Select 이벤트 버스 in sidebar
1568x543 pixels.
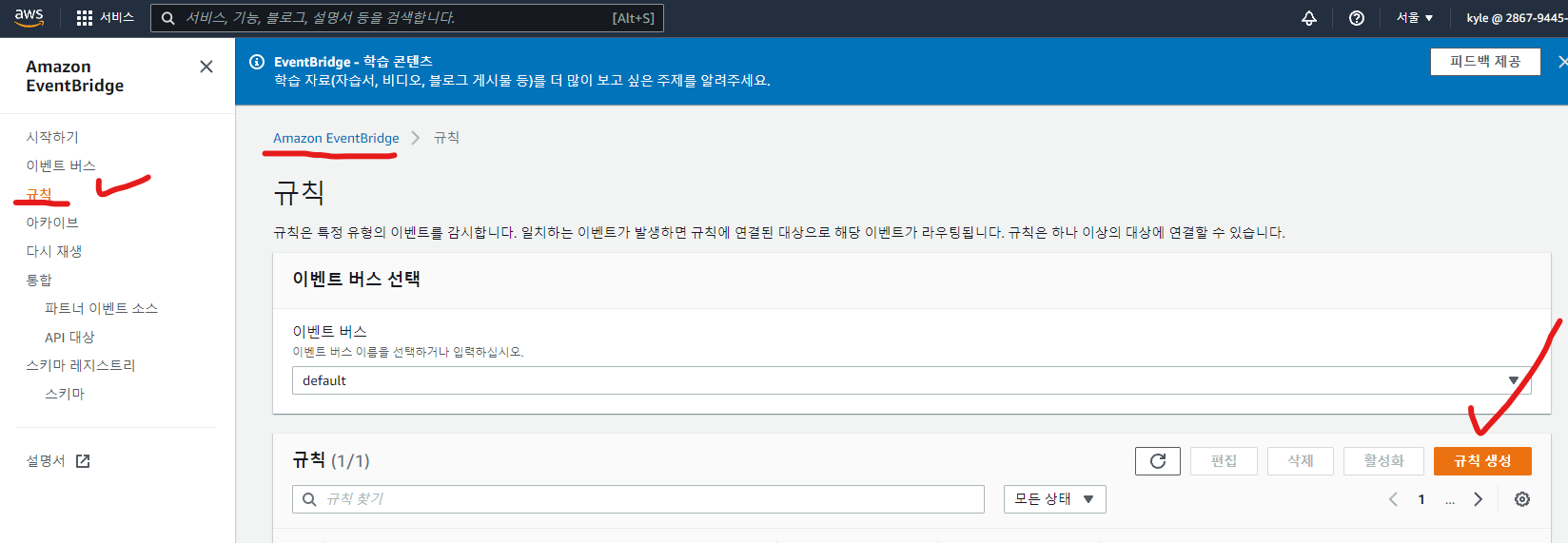[61, 165]
